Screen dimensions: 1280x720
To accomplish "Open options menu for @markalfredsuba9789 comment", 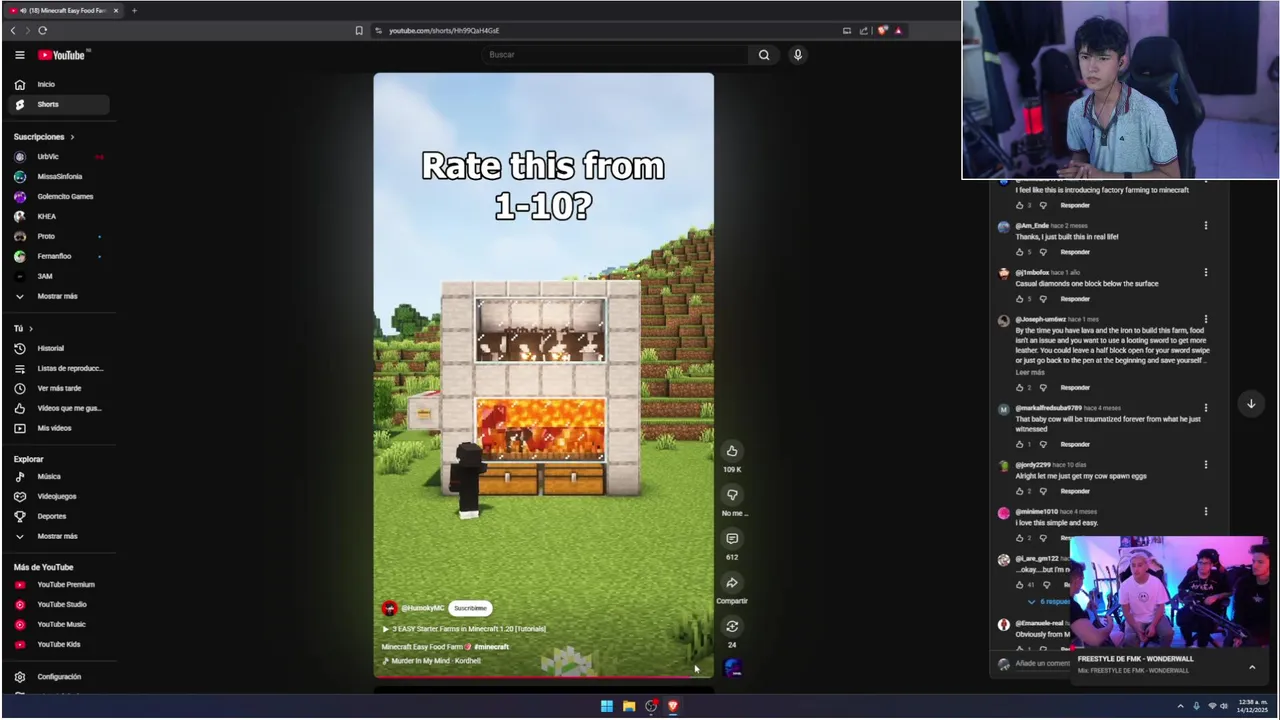I will (1205, 408).
